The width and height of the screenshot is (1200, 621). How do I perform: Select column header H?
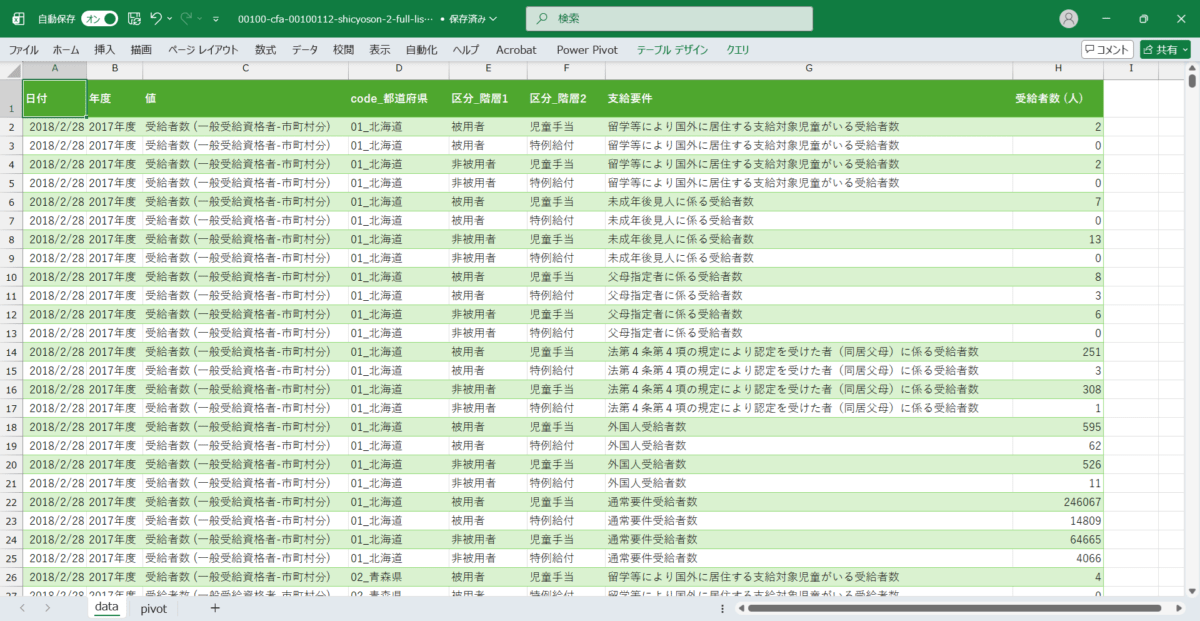click(1058, 68)
